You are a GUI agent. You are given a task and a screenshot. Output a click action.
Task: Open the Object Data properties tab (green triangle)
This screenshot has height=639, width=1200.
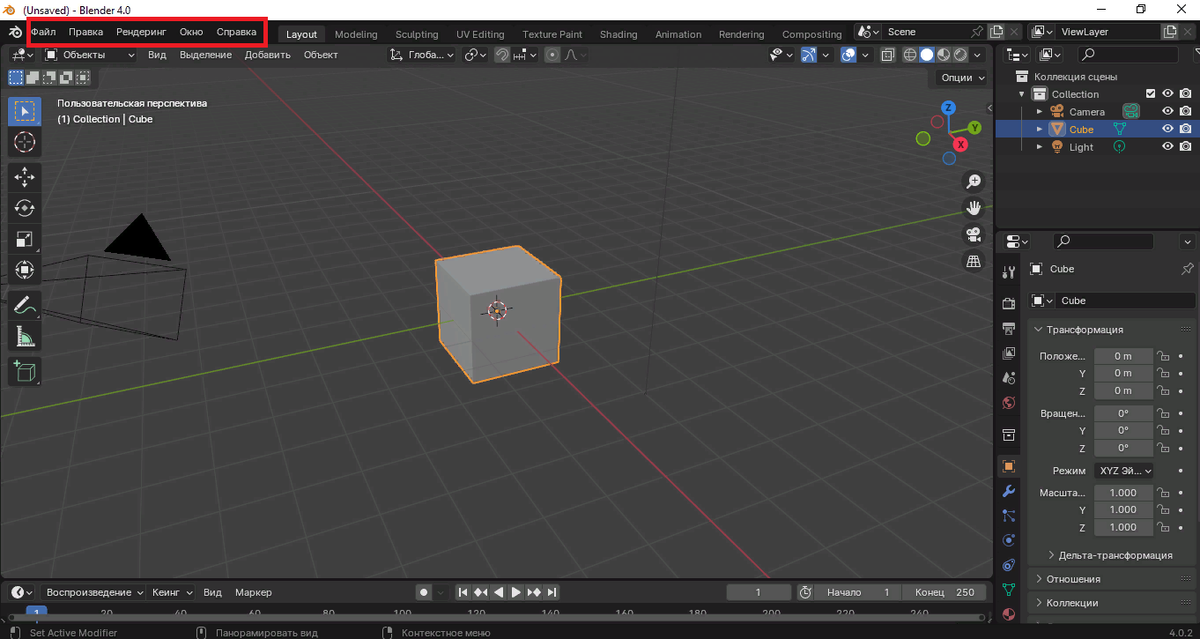[1009, 590]
